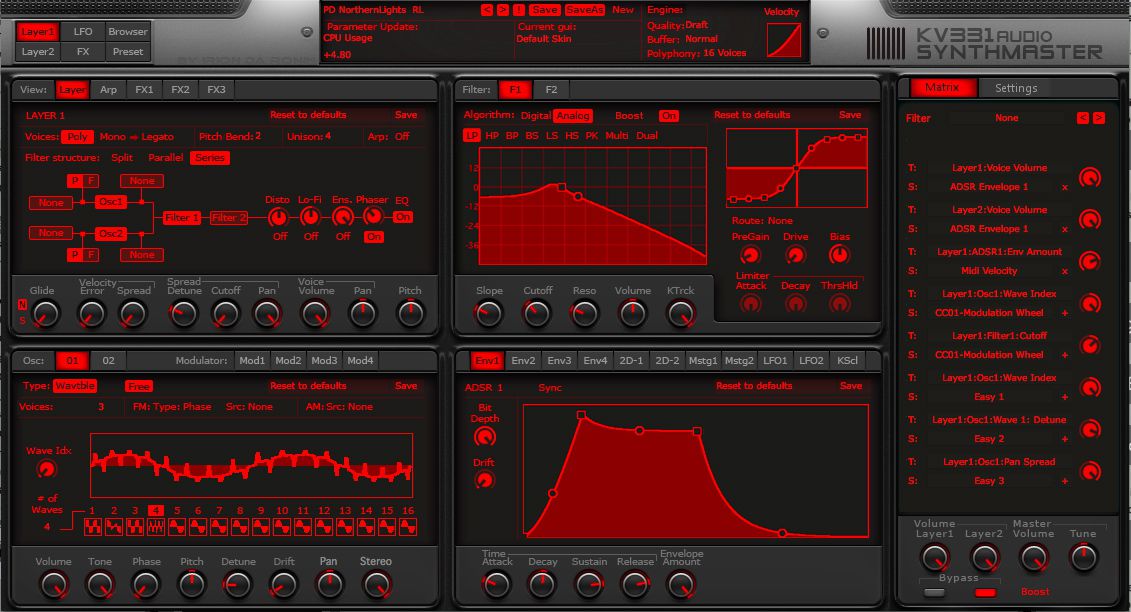Viewport: 1131px width, 612px height.
Task: Turn off the Phaser On switch
Action: coord(374,237)
